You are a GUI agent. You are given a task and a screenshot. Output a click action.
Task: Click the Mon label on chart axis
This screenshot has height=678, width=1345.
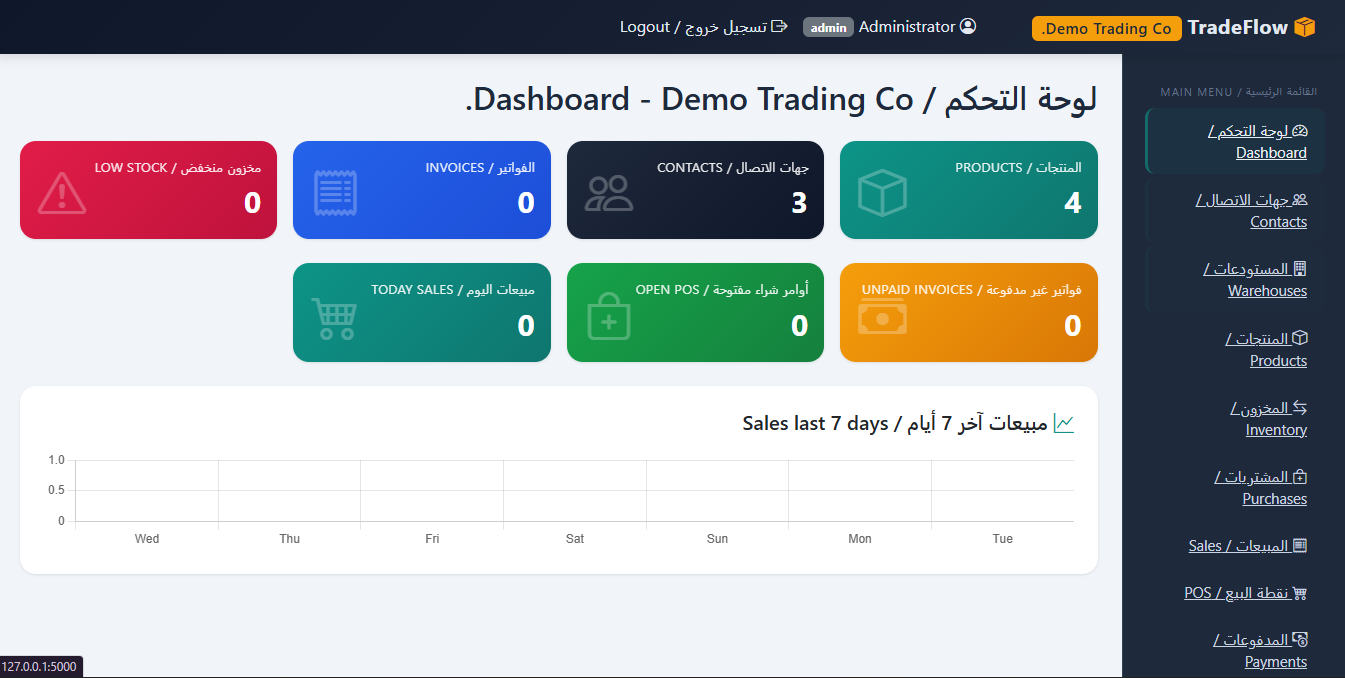860,539
